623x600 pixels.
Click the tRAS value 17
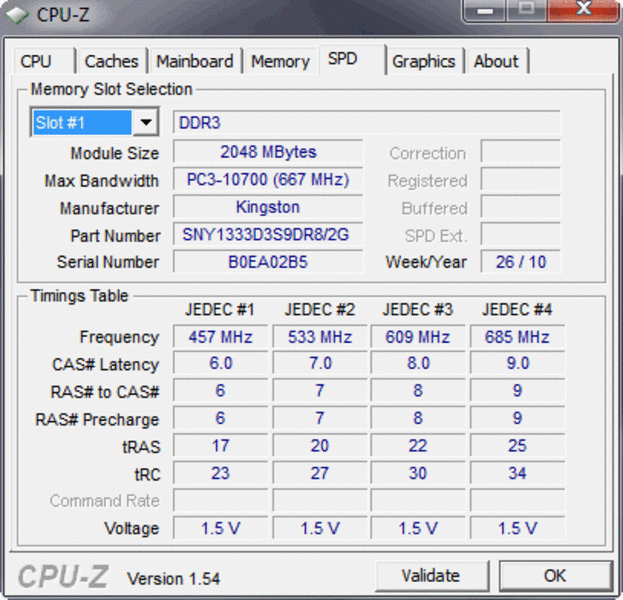pyautogui.click(x=221, y=446)
